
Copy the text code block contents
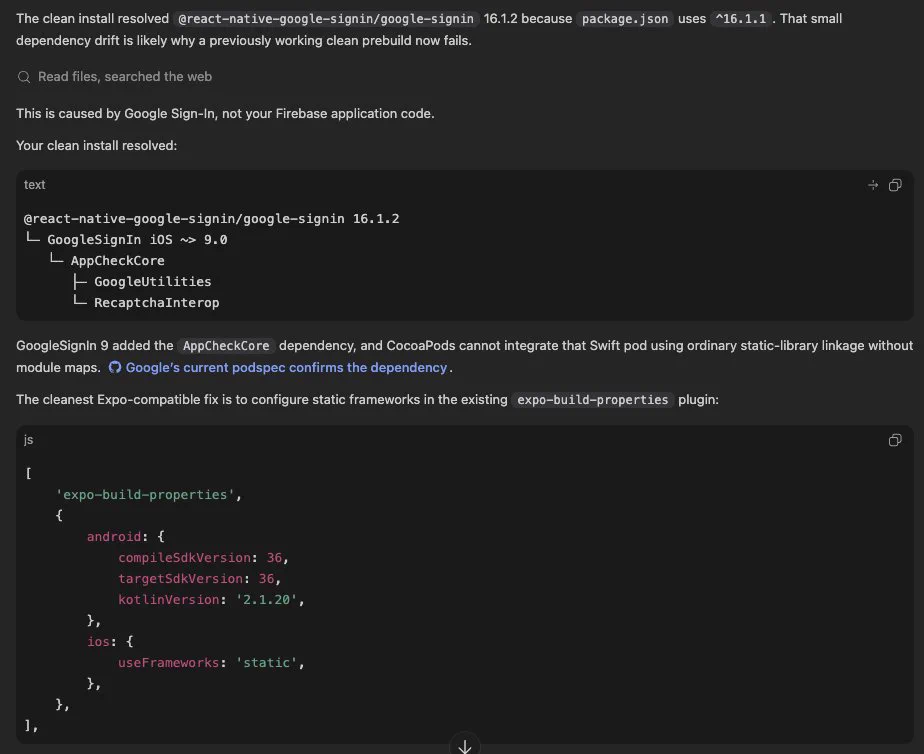[895, 185]
